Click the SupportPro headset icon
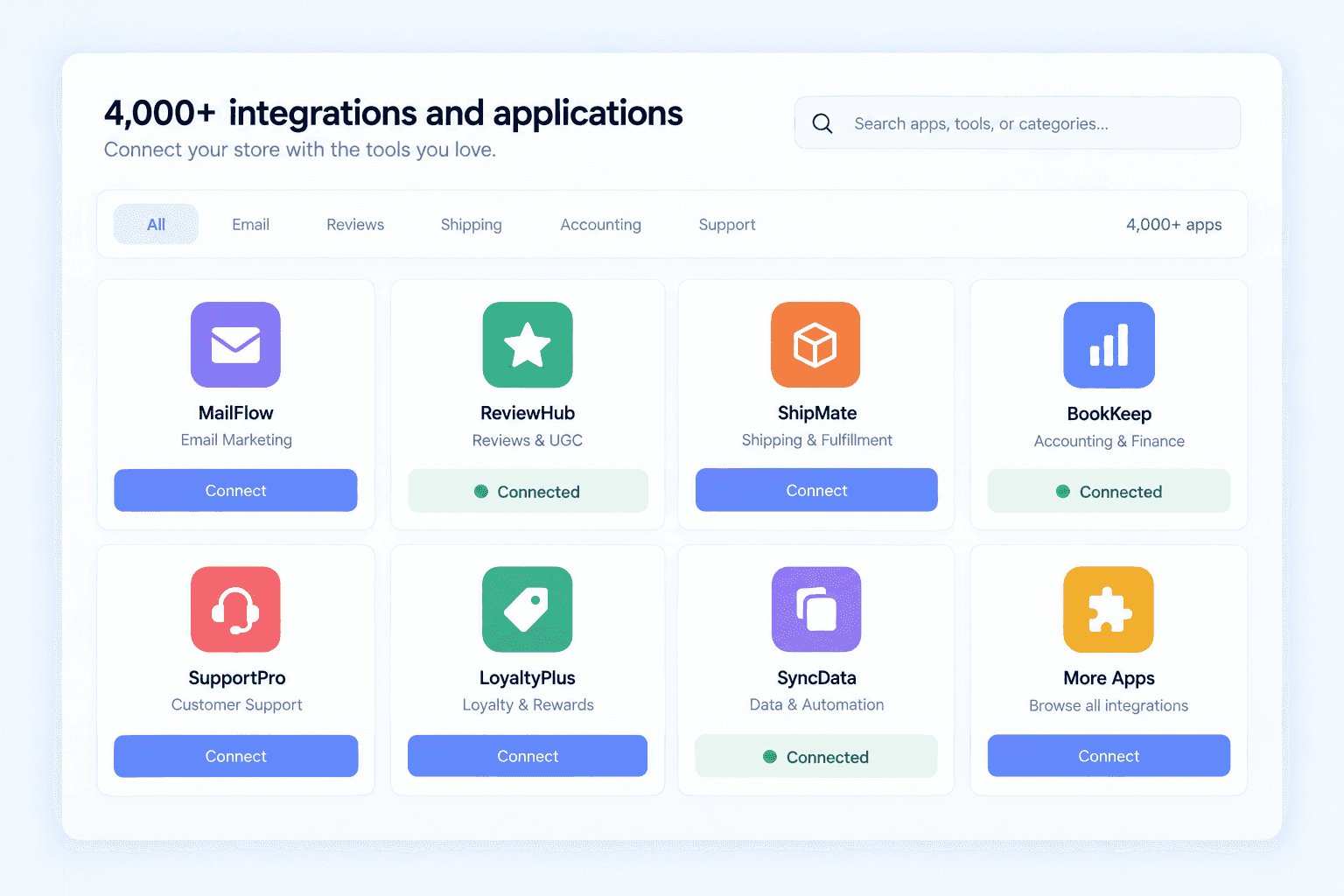 point(235,609)
